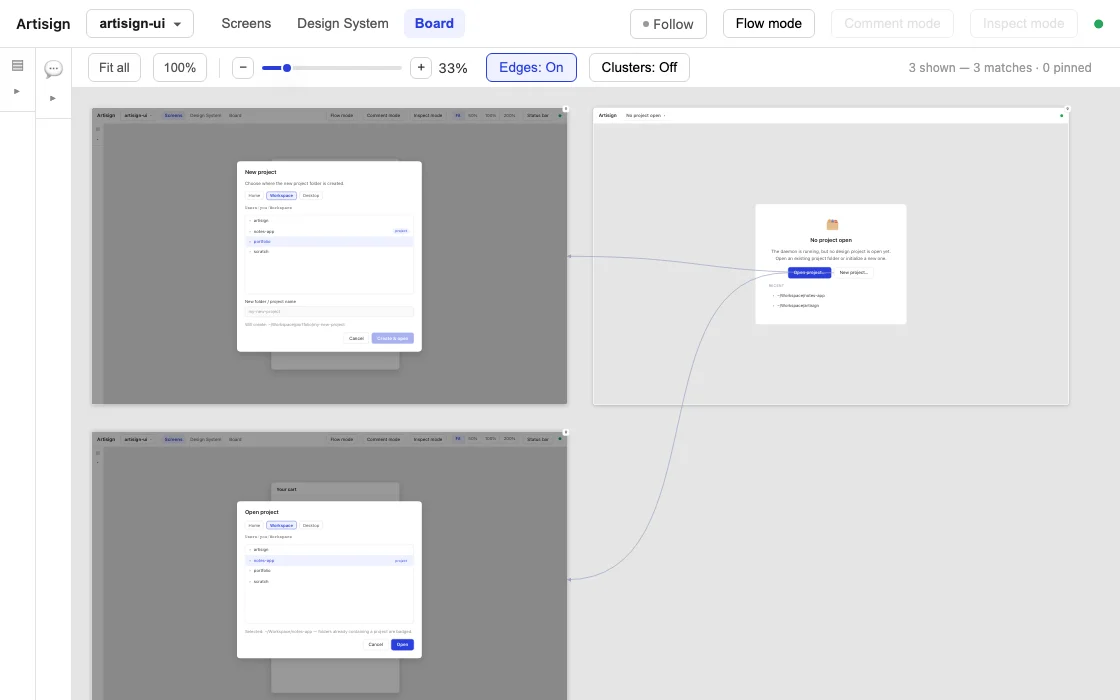The image size is (1120, 700).
Task: Click Workspace tab in Open project card
Action: point(281,525)
